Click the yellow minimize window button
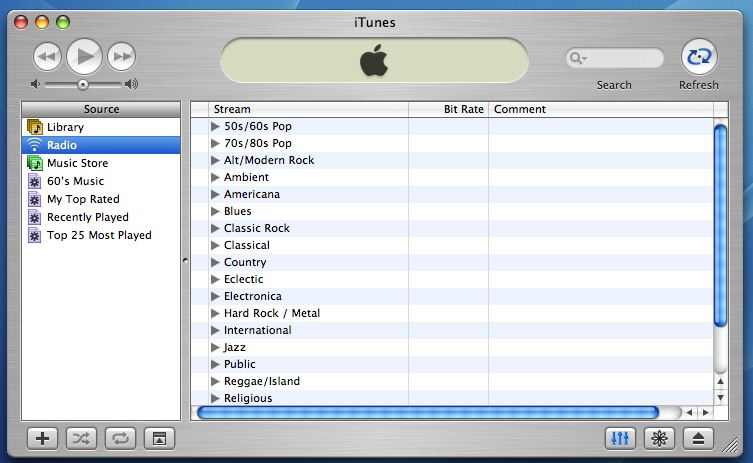The width and height of the screenshot is (753, 463). coord(42,22)
